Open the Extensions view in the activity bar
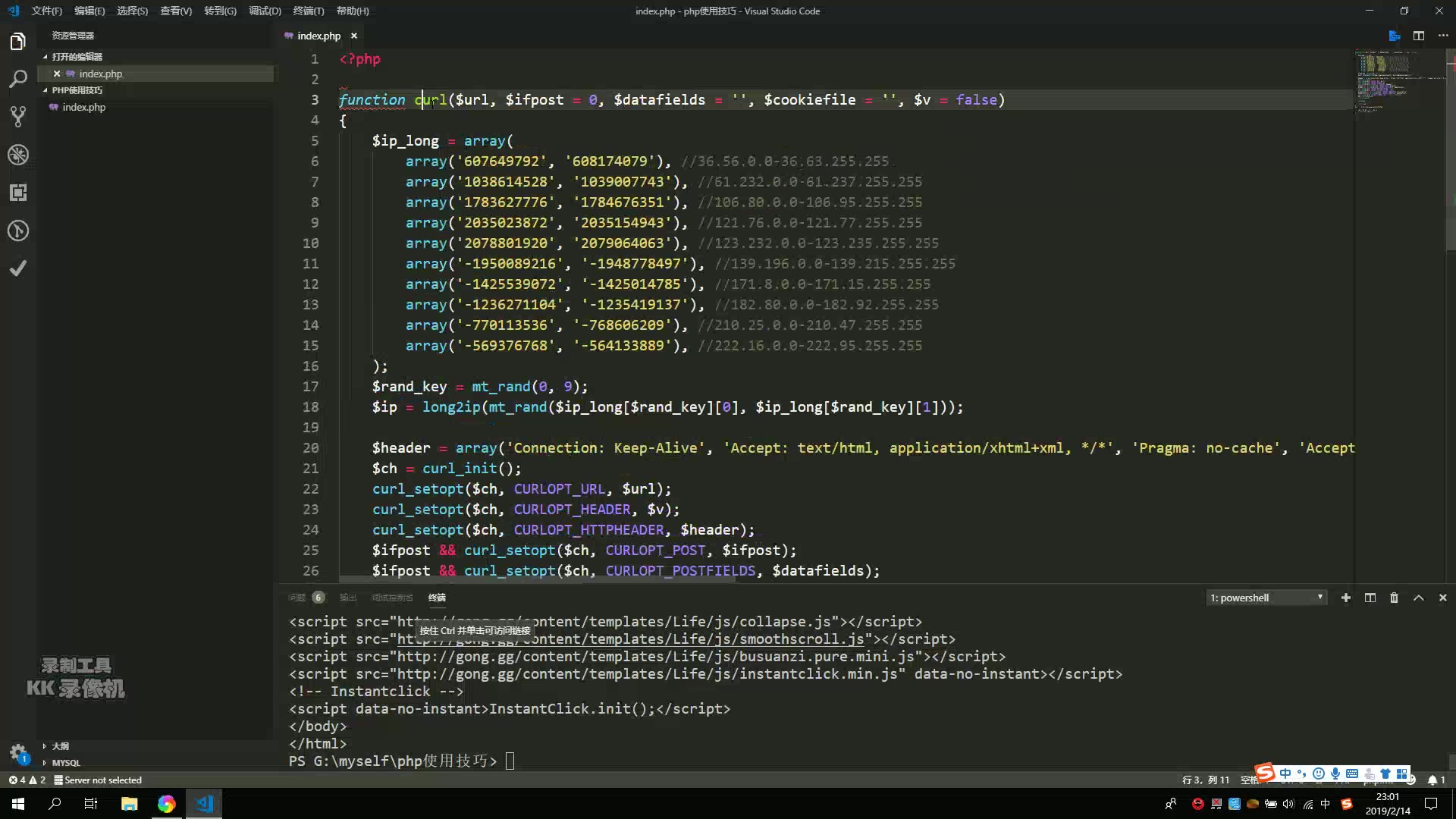Viewport: 1456px width, 819px height. (18, 193)
